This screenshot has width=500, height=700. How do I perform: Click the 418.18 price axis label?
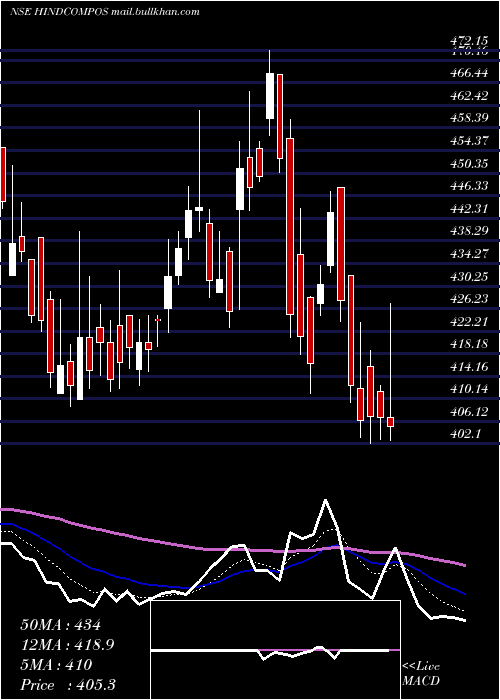[469, 345]
